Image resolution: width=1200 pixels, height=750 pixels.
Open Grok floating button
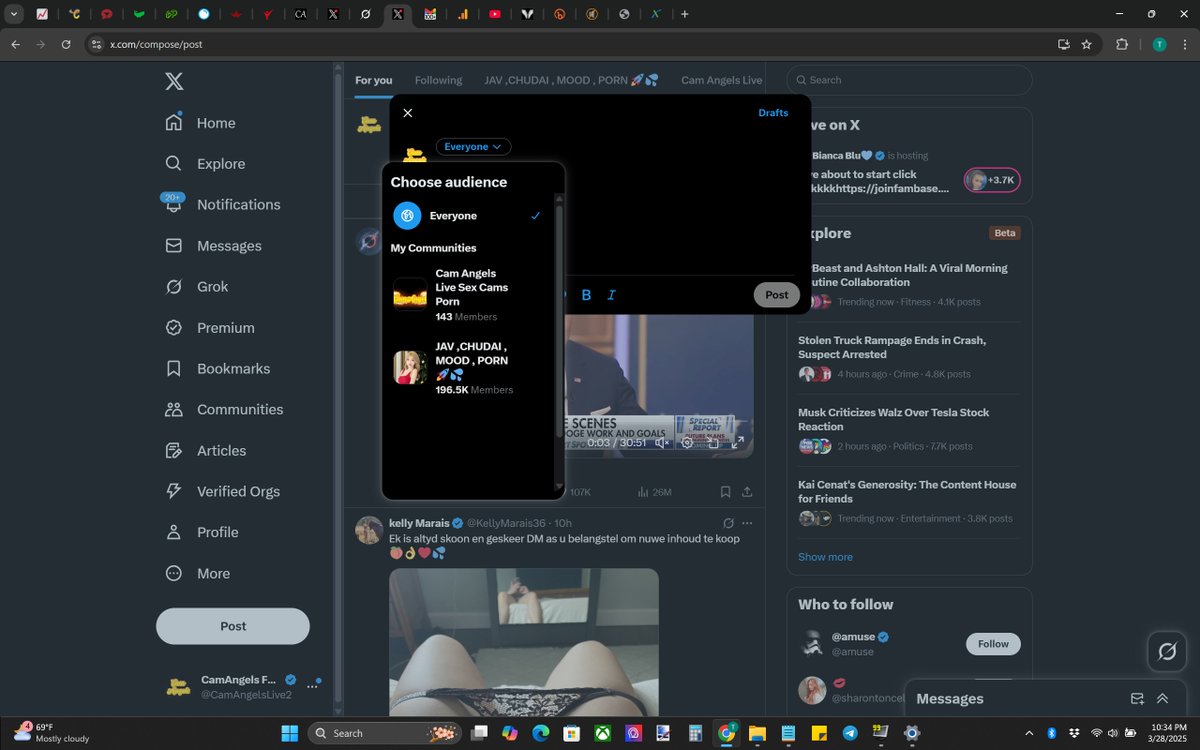tap(1167, 652)
